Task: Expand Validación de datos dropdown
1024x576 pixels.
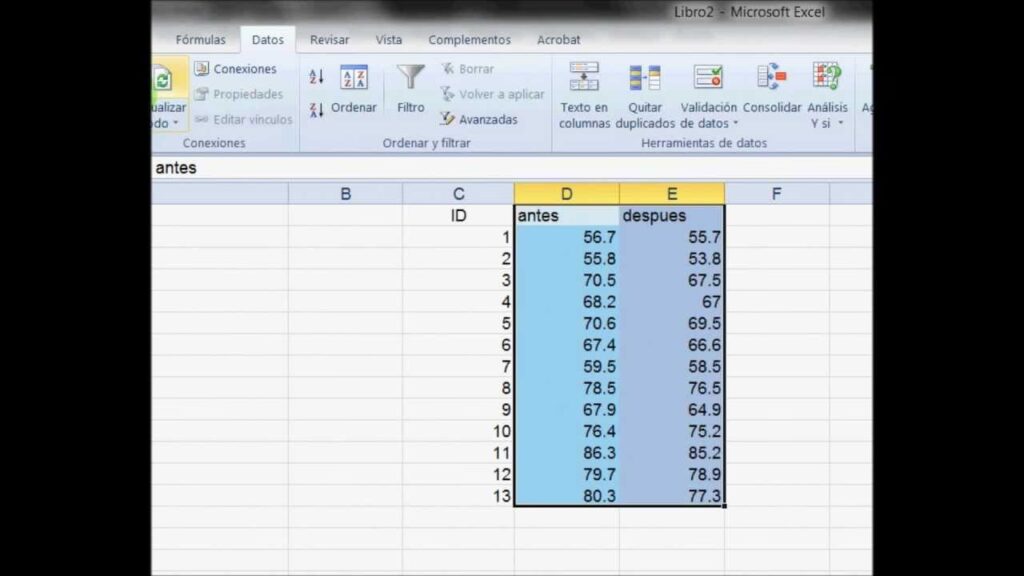Action: click(x=736, y=124)
